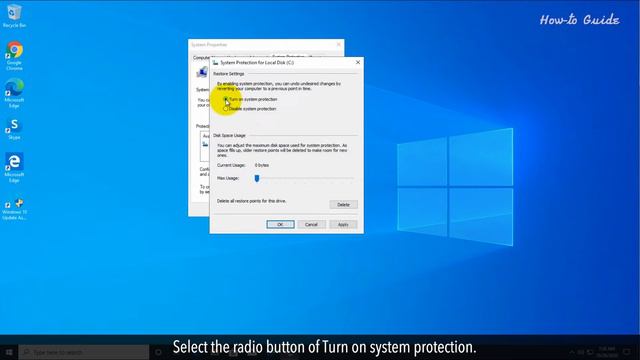Click the taskbar search box
Screen dimensions: 640x360
84,352
